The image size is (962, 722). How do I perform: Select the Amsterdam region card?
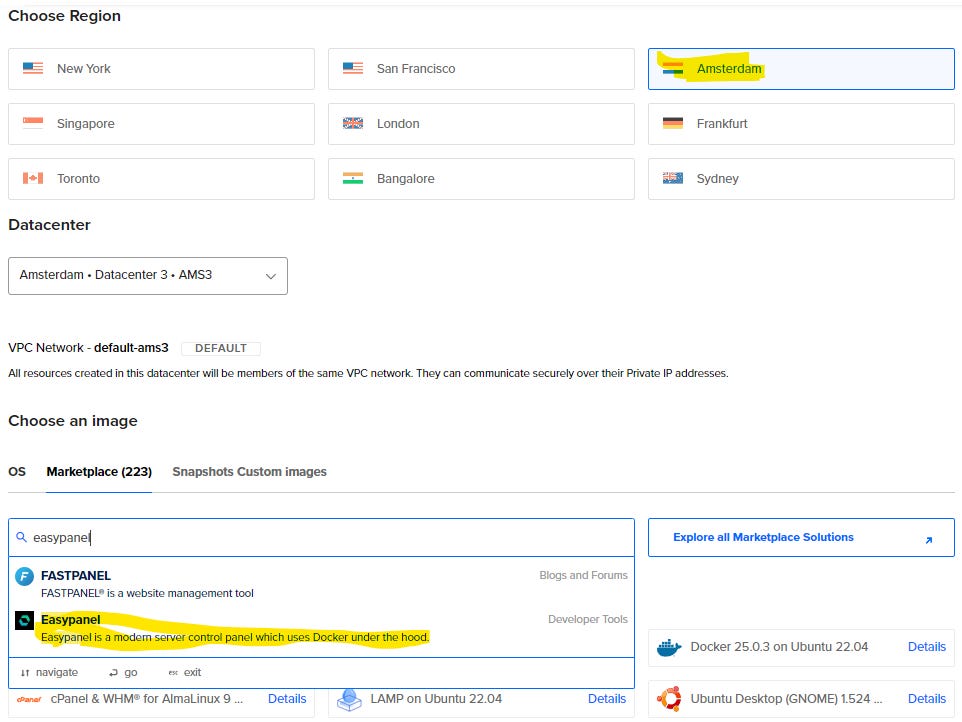click(801, 69)
